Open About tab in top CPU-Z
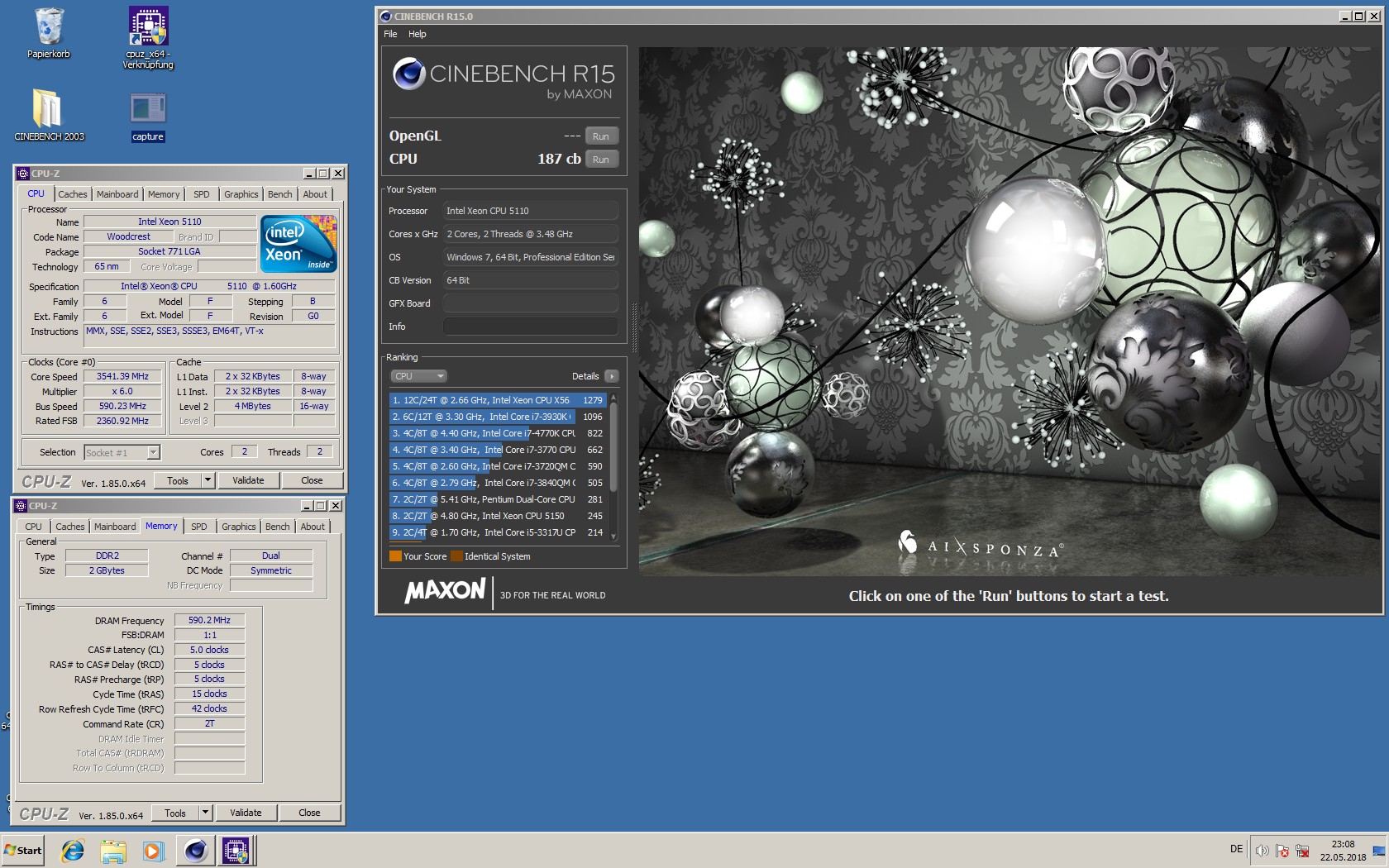The width and height of the screenshot is (1389, 868). (x=315, y=194)
